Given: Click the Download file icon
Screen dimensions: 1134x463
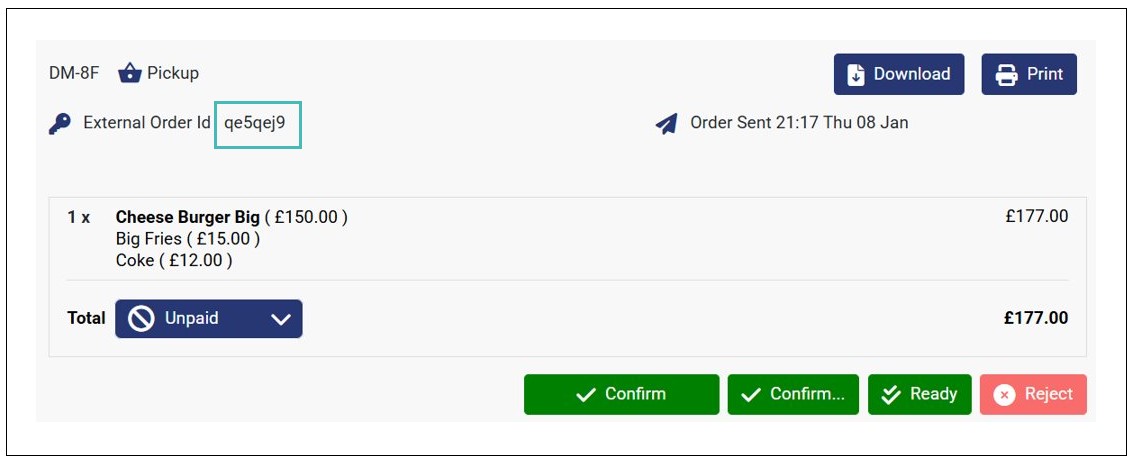Looking at the screenshot, I should coord(856,75).
